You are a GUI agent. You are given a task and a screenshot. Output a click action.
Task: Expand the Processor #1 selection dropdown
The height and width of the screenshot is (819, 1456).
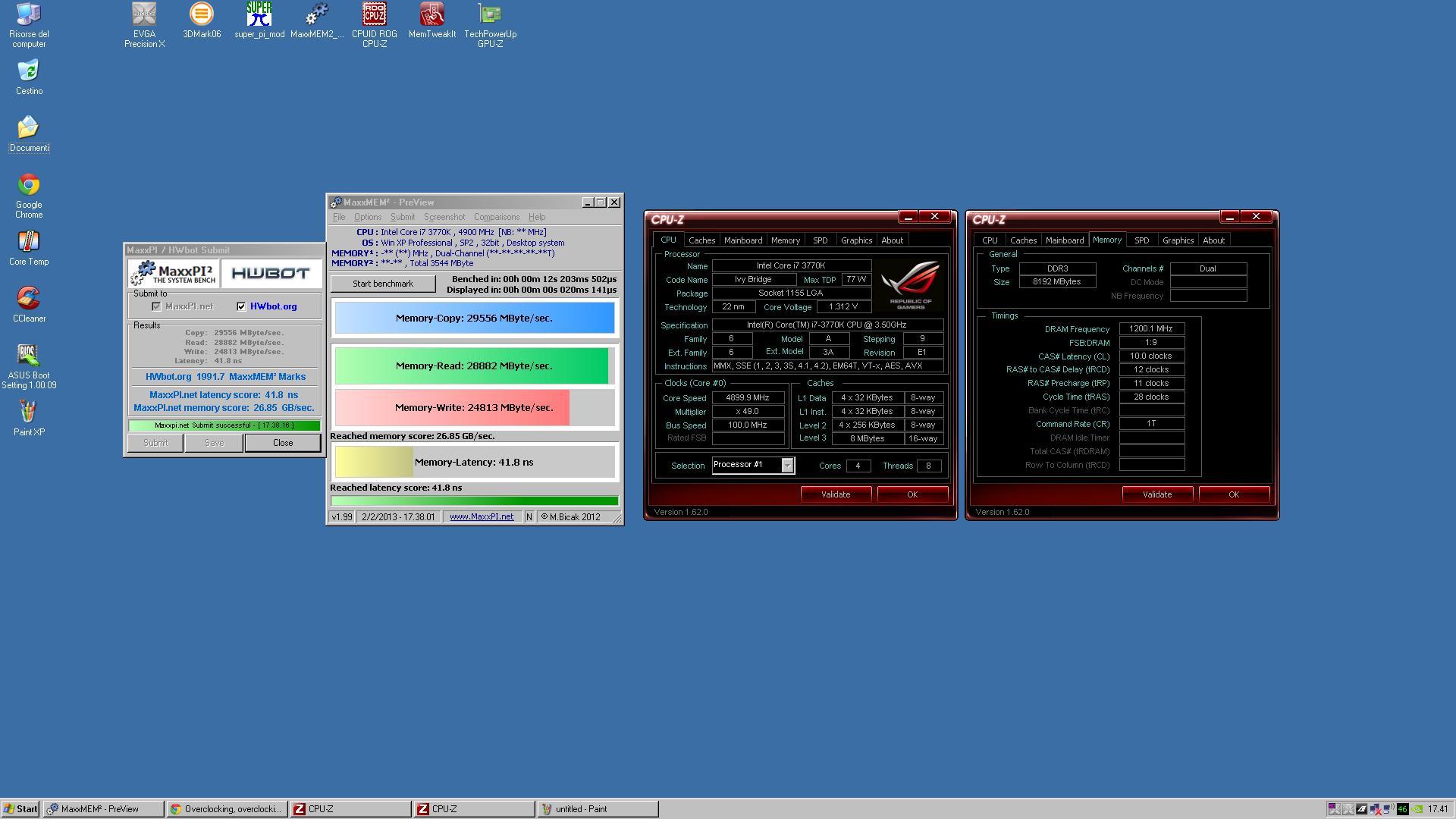coord(787,466)
